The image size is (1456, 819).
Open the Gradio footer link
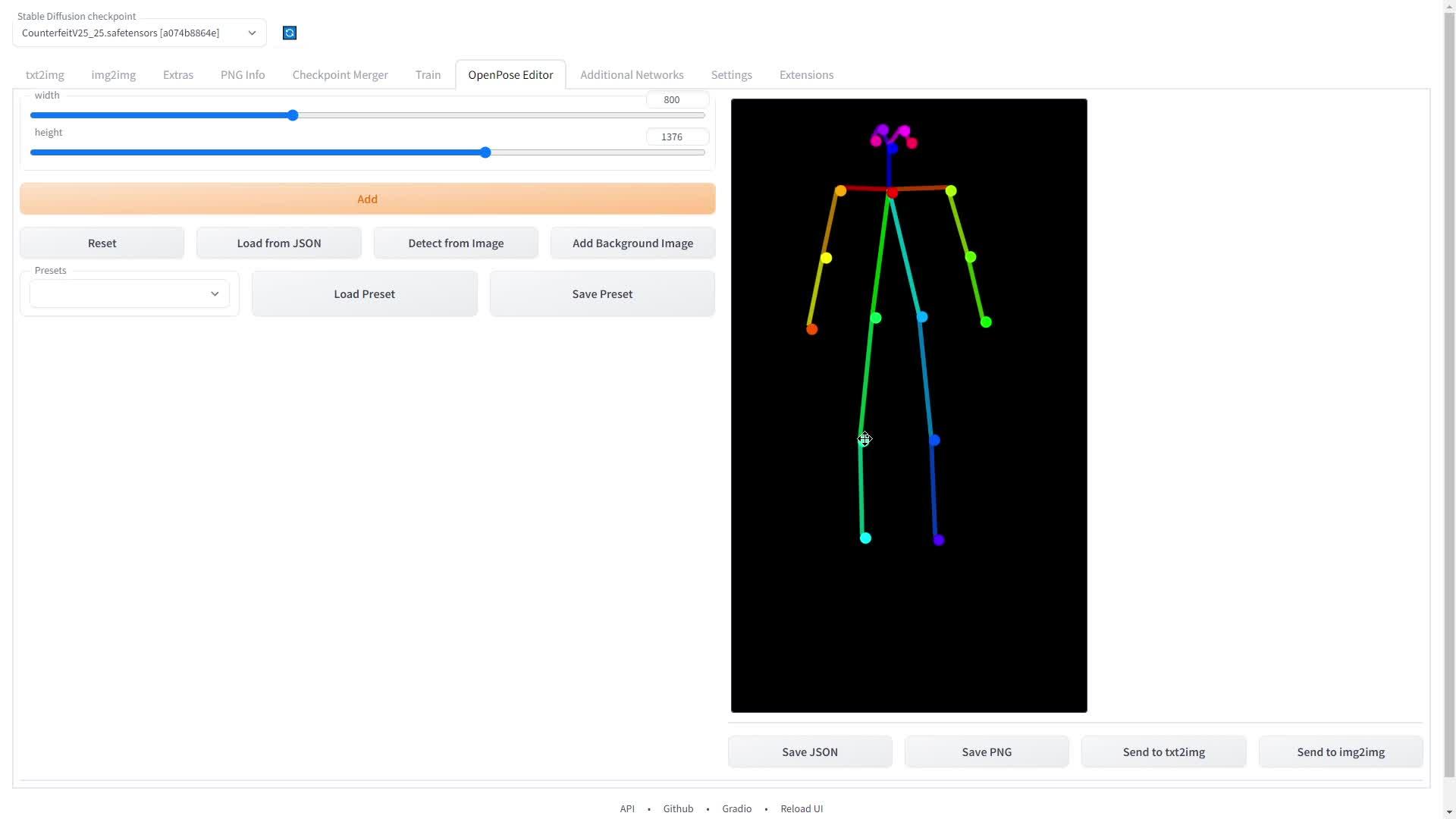tap(736, 808)
